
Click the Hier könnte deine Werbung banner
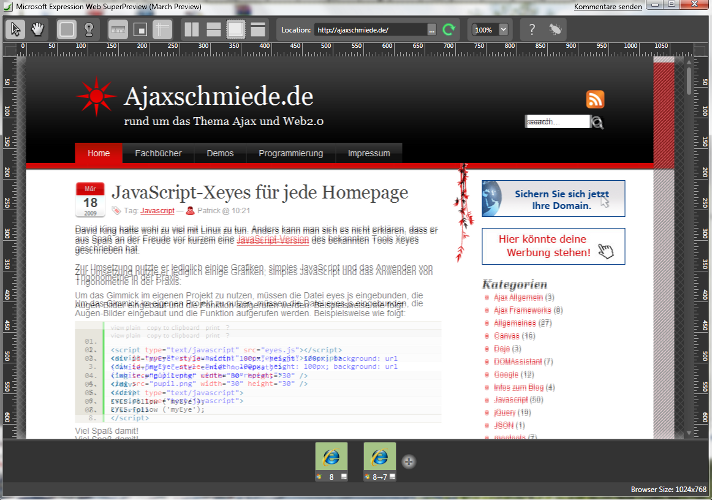click(x=553, y=246)
